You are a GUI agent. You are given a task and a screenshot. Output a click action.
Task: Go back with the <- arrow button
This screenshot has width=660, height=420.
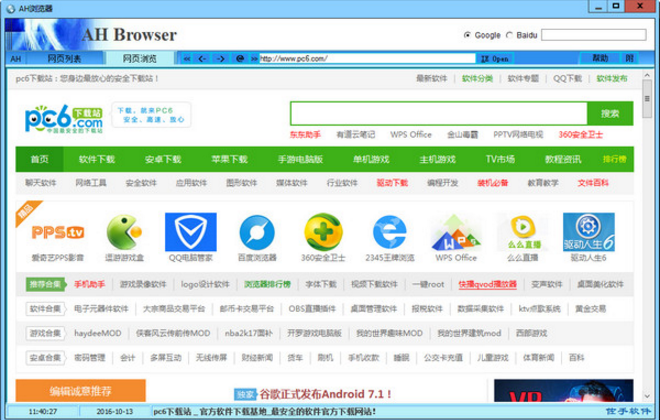pos(202,58)
